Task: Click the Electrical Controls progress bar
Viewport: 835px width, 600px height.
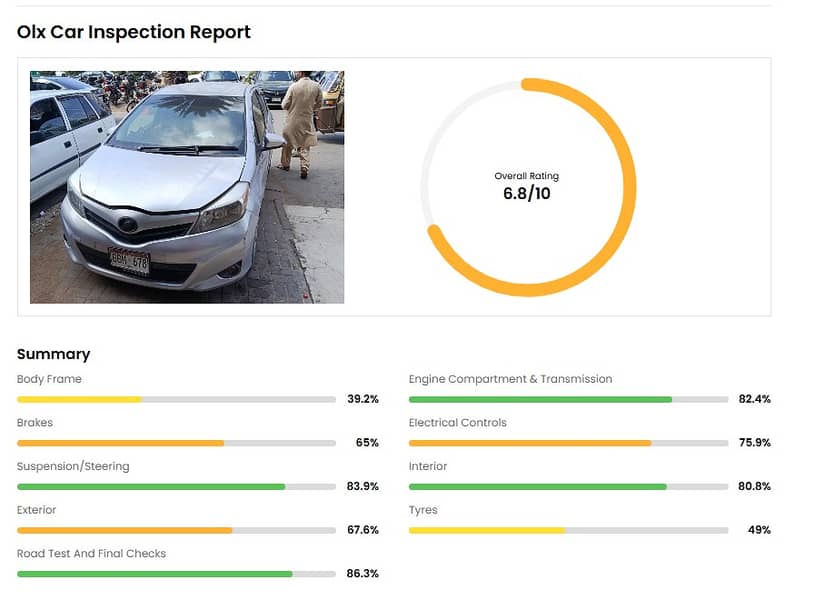Action: (x=530, y=443)
